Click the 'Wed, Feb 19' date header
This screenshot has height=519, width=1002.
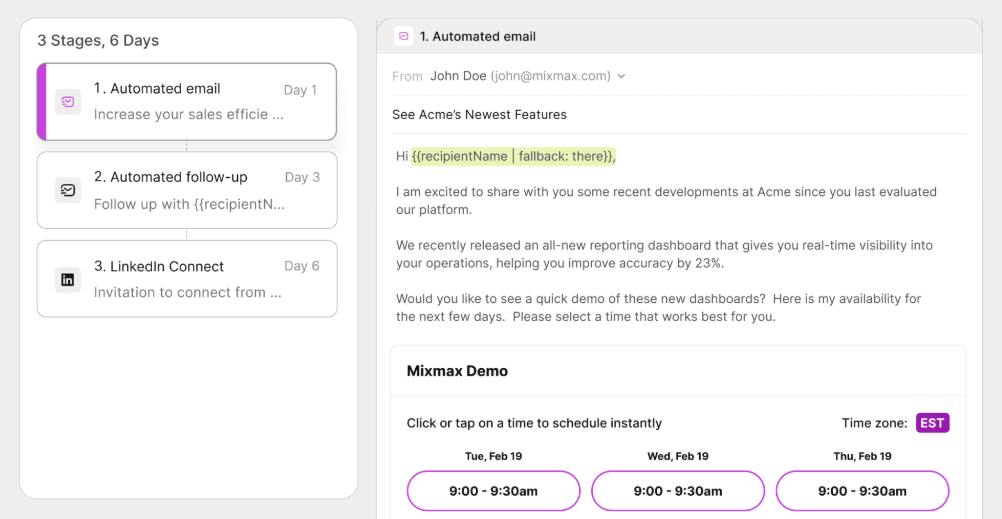click(678, 456)
